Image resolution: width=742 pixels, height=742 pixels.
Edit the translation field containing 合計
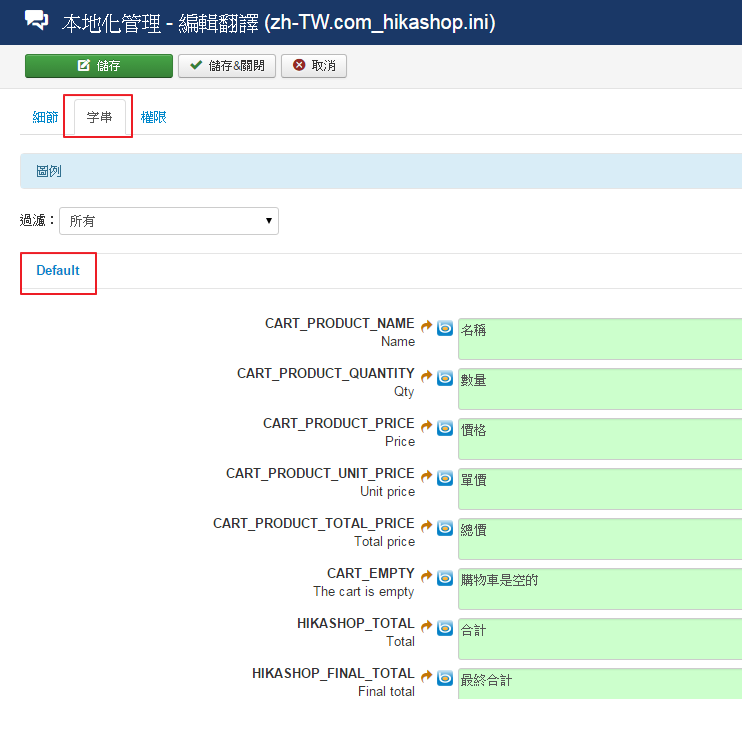coord(600,639)
